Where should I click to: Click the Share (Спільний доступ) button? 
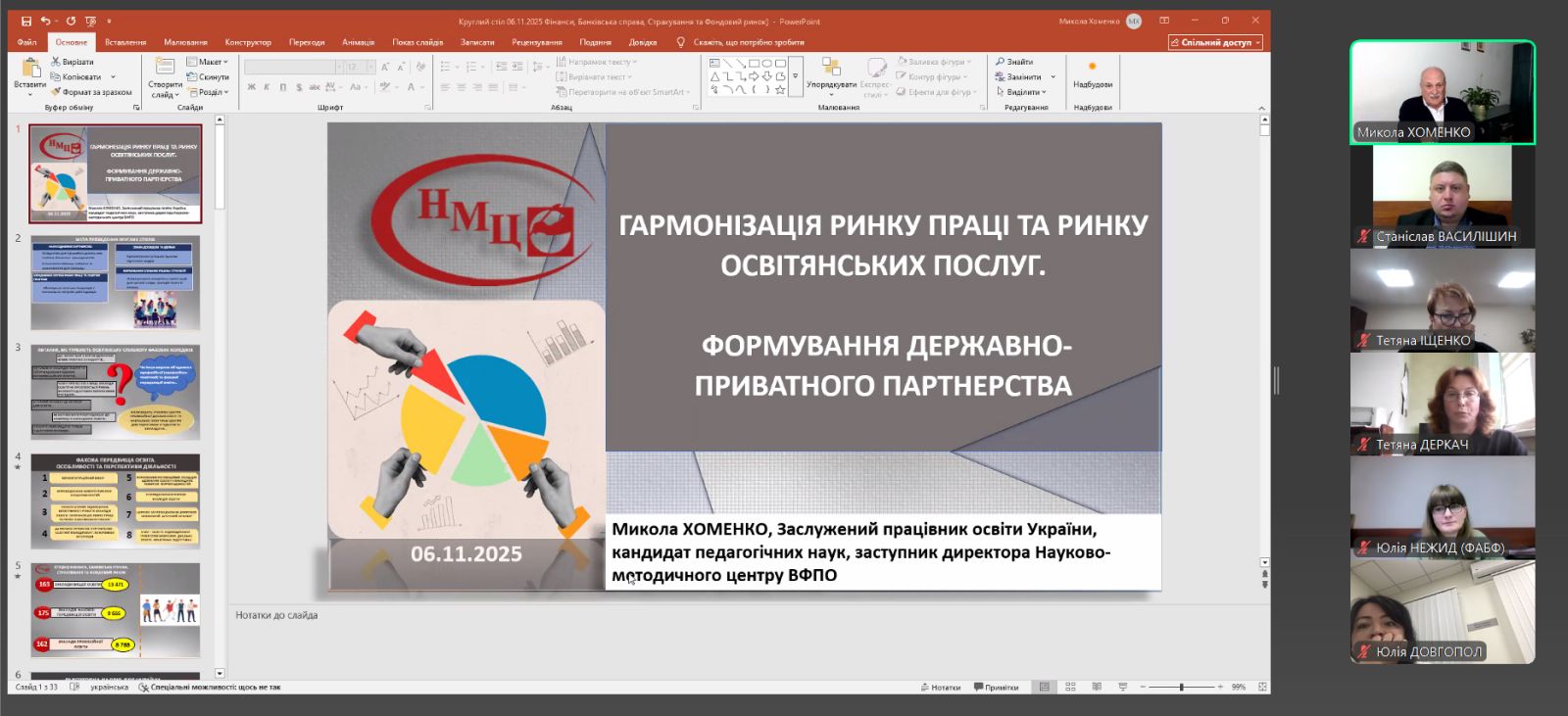(1215, 42)
